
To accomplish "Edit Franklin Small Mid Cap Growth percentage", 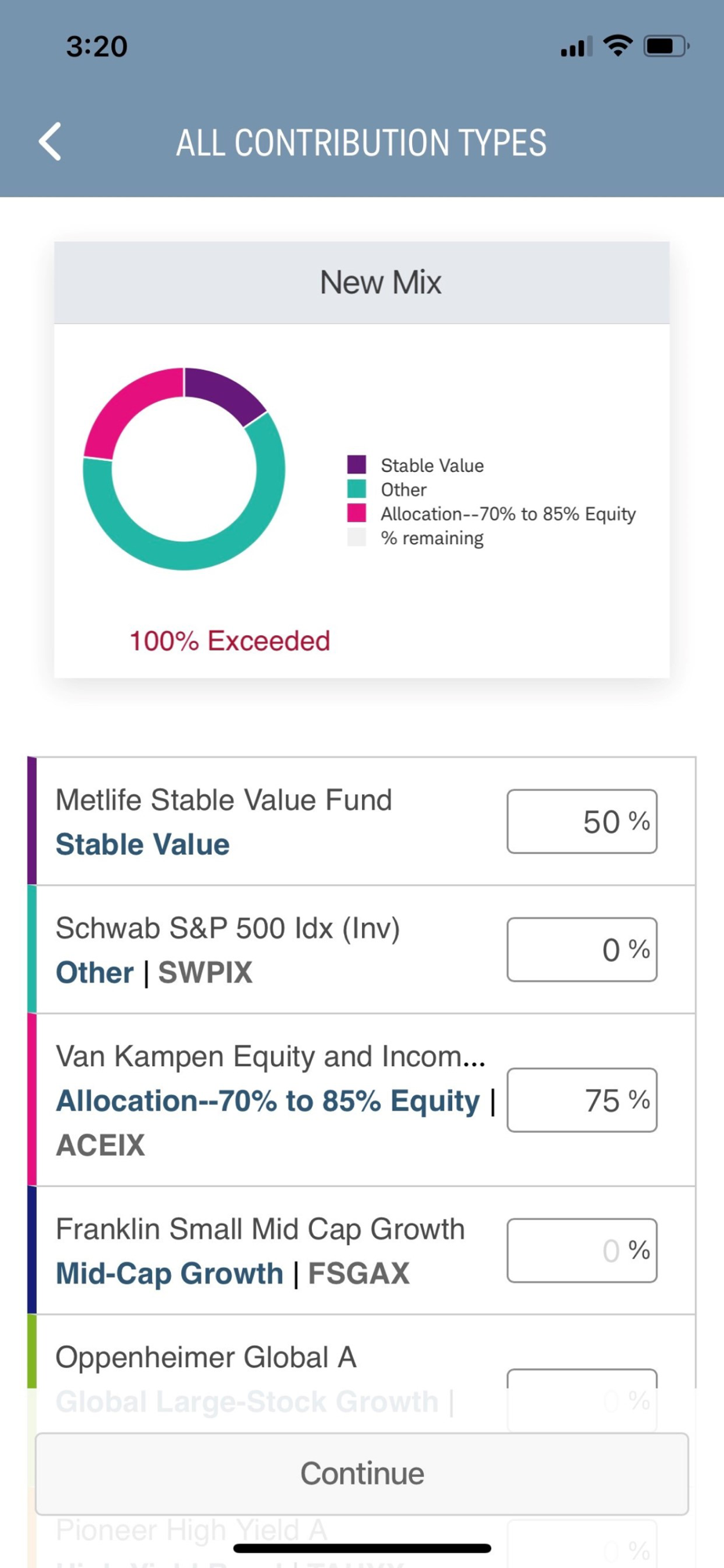I will [x=581, y=1250].
